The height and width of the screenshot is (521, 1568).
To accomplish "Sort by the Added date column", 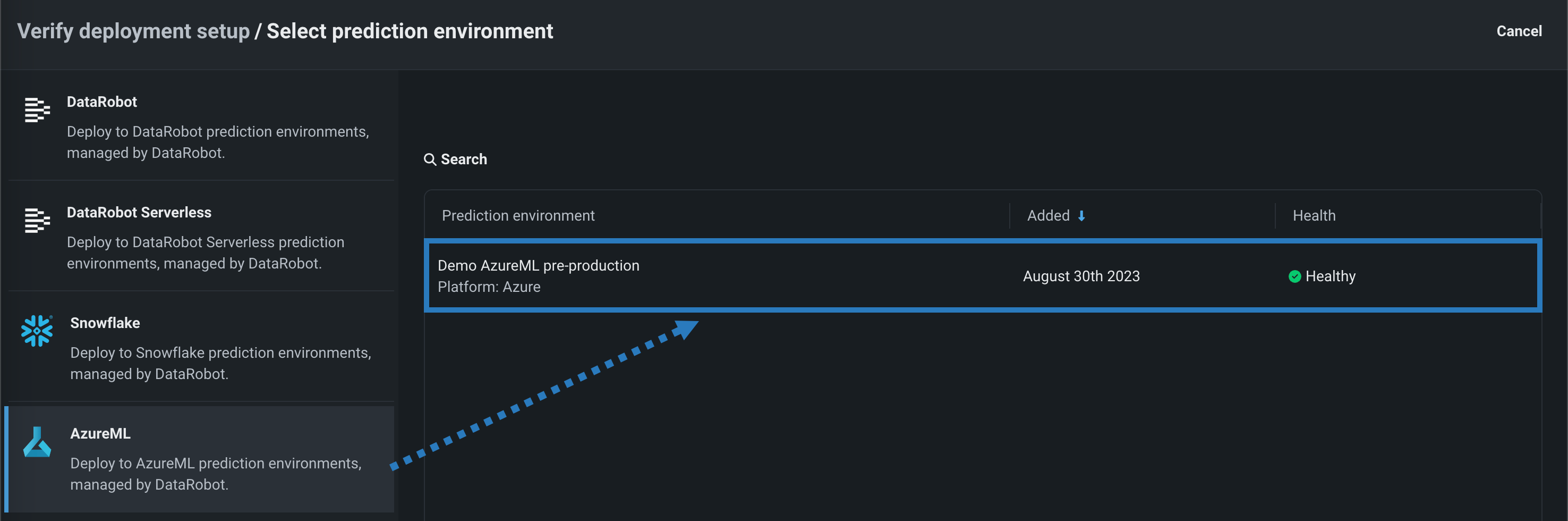I will click(x=1048, y=216).
